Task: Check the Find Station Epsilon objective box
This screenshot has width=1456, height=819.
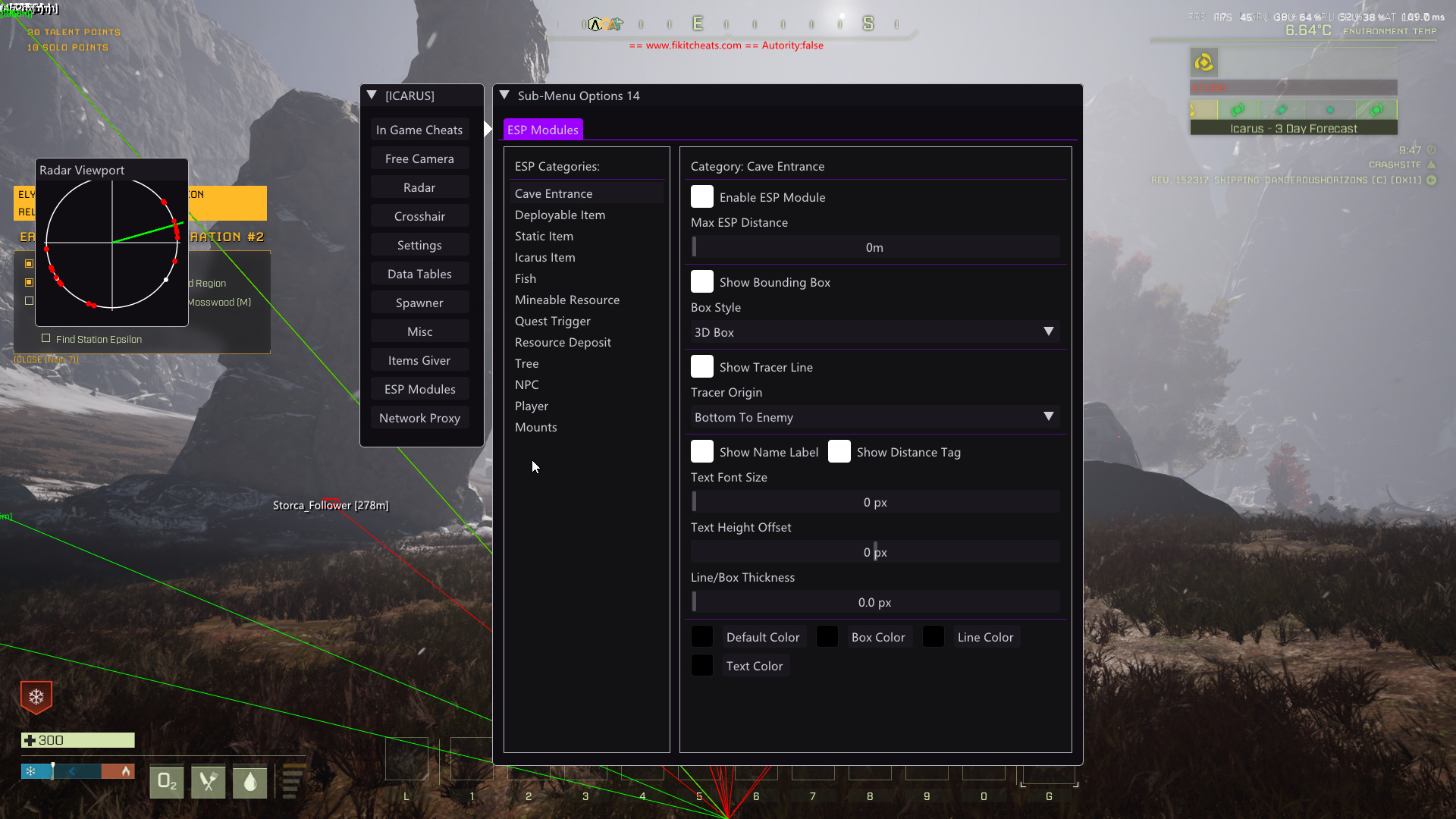Action: [46, 338]
